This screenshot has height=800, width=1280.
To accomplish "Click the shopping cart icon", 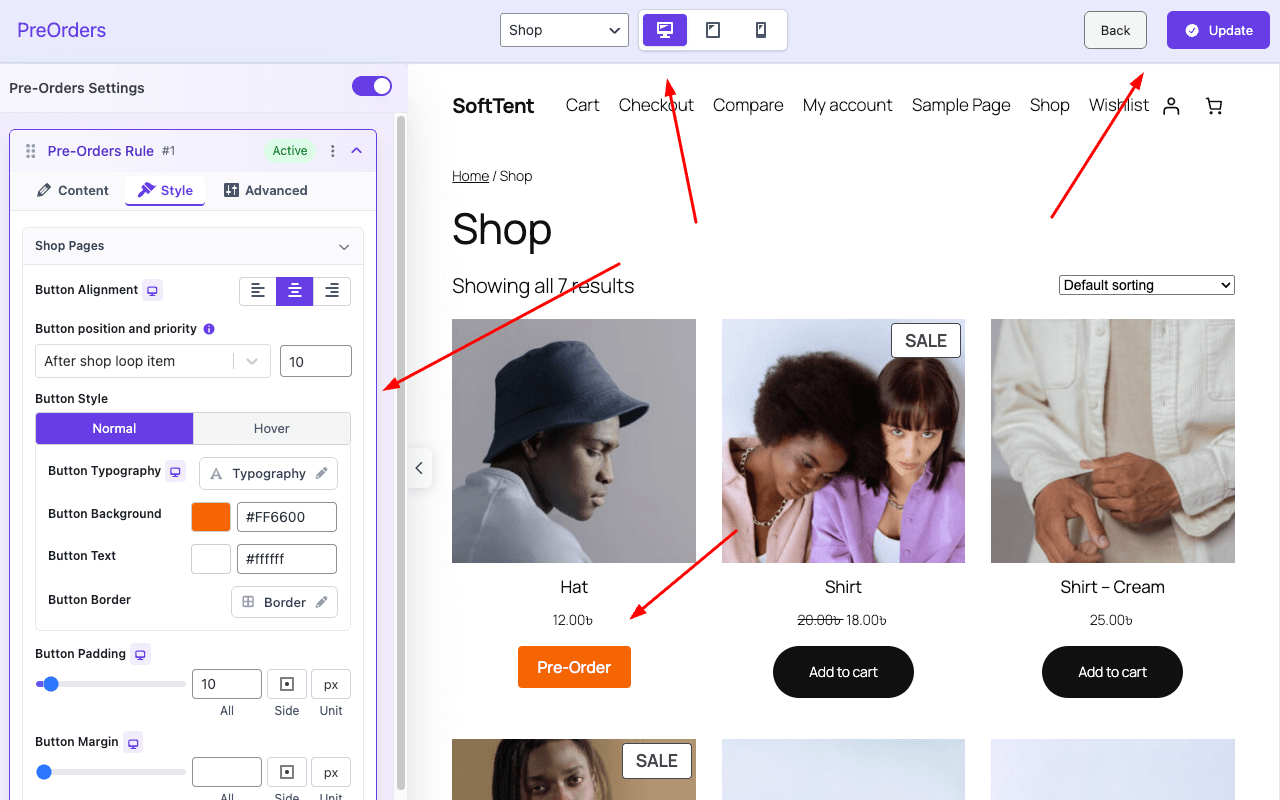I will (1214, 106).
